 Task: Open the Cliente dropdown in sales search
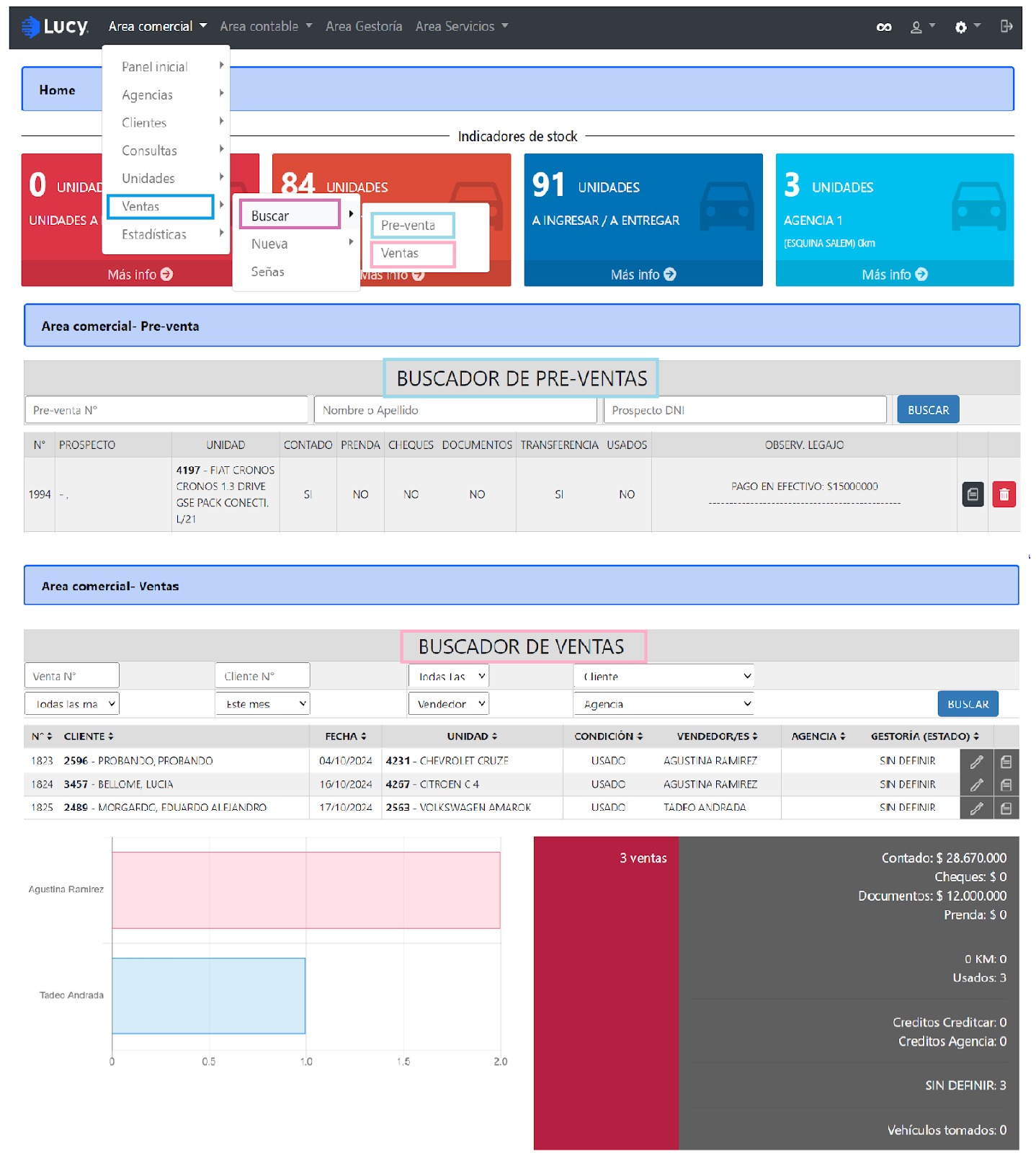point(664,677)
